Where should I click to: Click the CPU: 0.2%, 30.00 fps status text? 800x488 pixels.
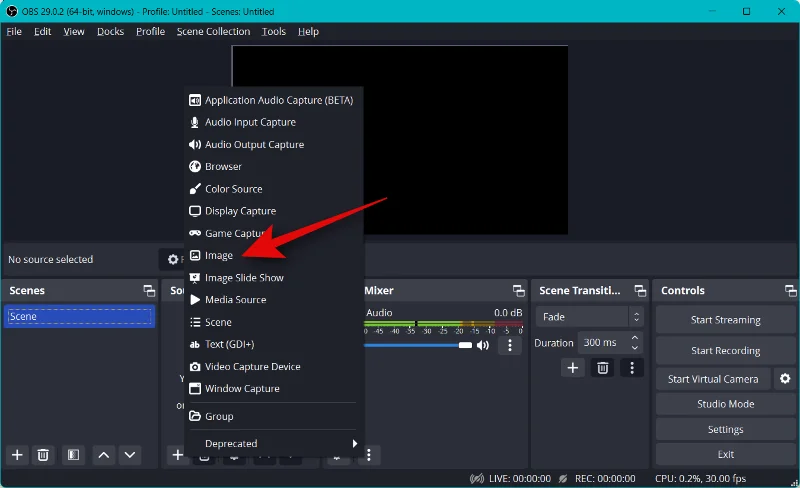click(700, 478)
